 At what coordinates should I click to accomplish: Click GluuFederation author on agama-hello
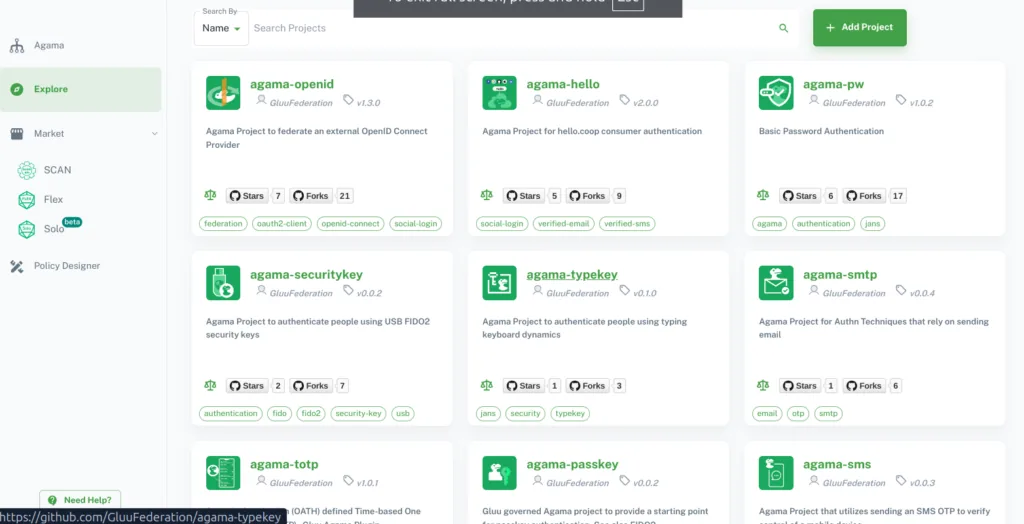point(577,103)
